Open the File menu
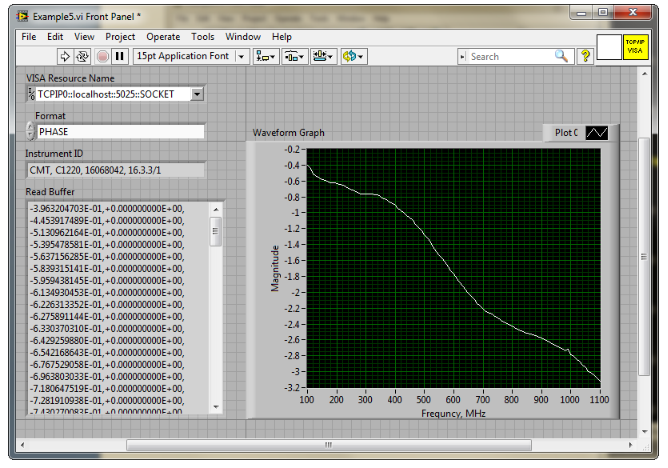The width and height of the screenshot is (668, 468). point(29,37)
